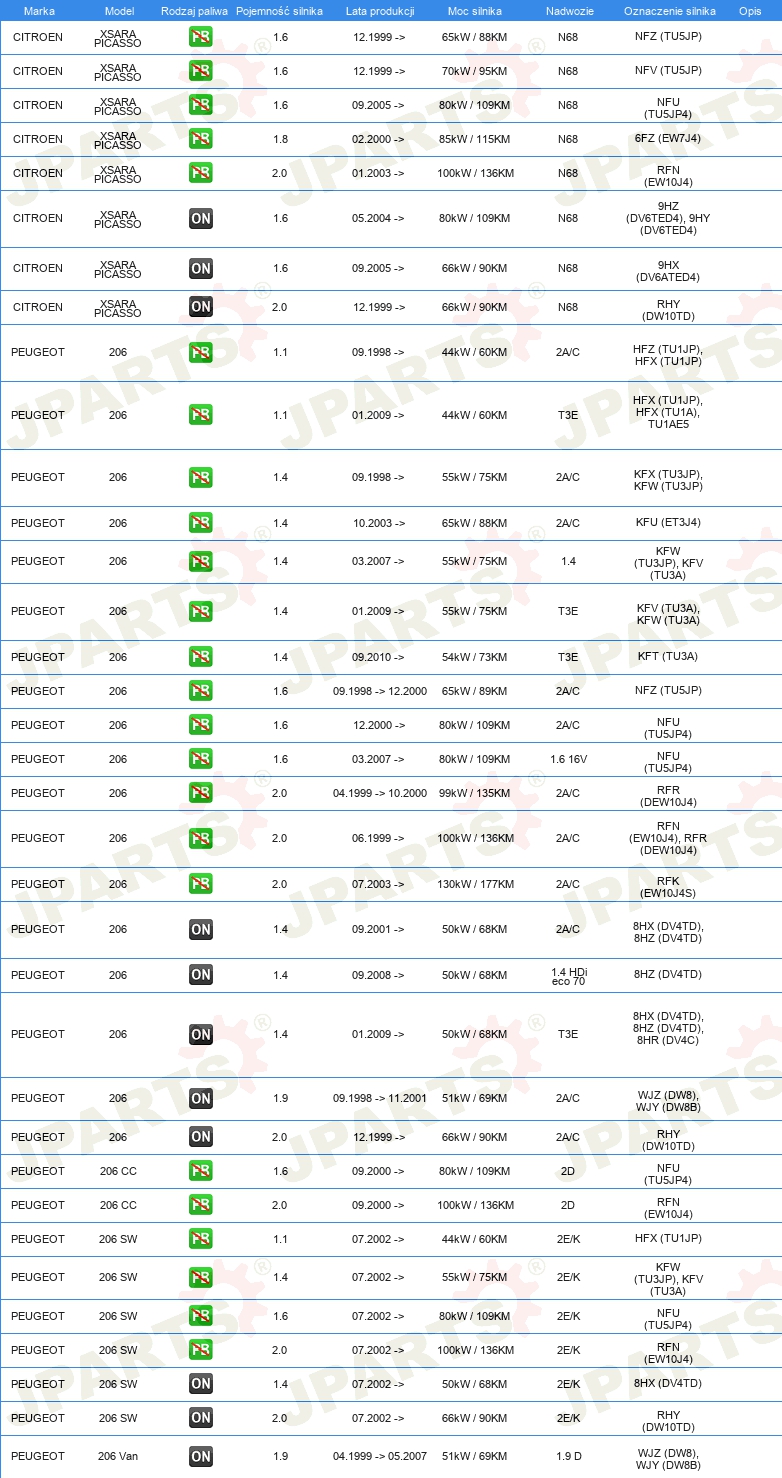The width and height of the screenshot is (782, 1478).
Task: Click PB icon in Citroen 2.0 100kW/136KM row
Action: point(201,173)
